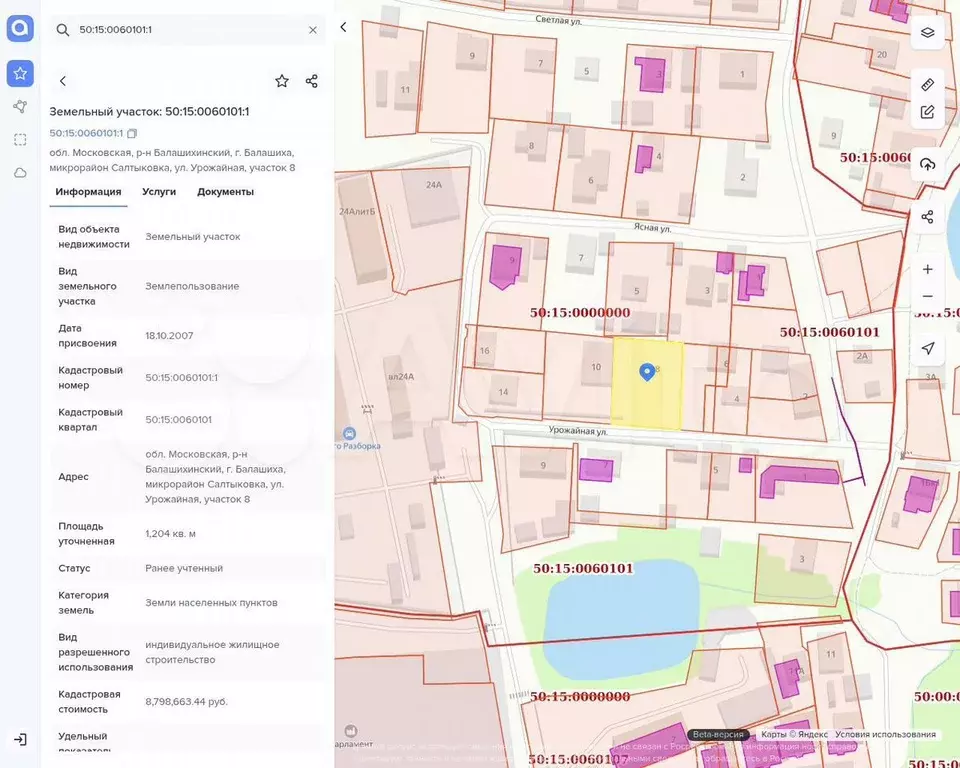The width and height of the screenshot is (960, 768).
Task: Click the login arrow icon at sidebar bottom
Action: coord(20,740)
